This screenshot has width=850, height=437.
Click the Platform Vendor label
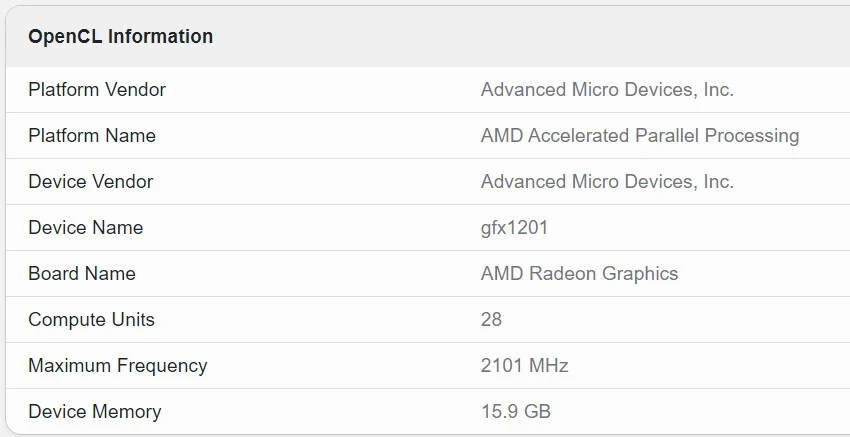(97, 90)
